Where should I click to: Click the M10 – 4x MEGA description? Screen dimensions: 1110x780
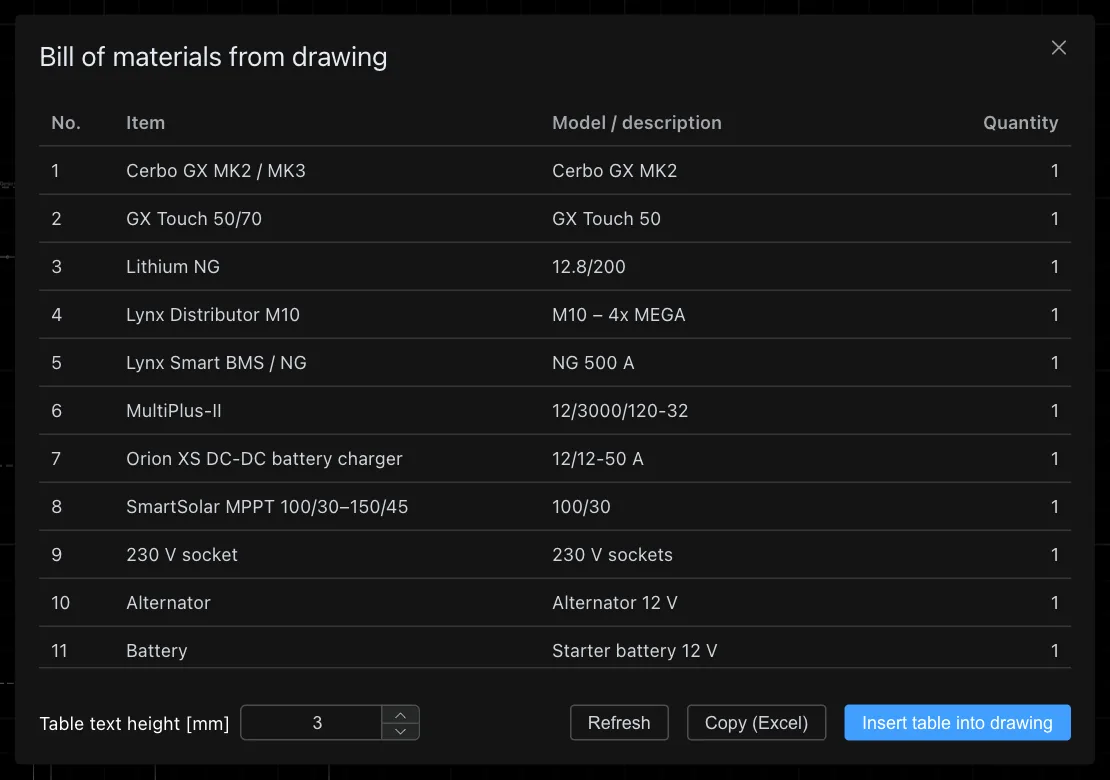[619, 315]
